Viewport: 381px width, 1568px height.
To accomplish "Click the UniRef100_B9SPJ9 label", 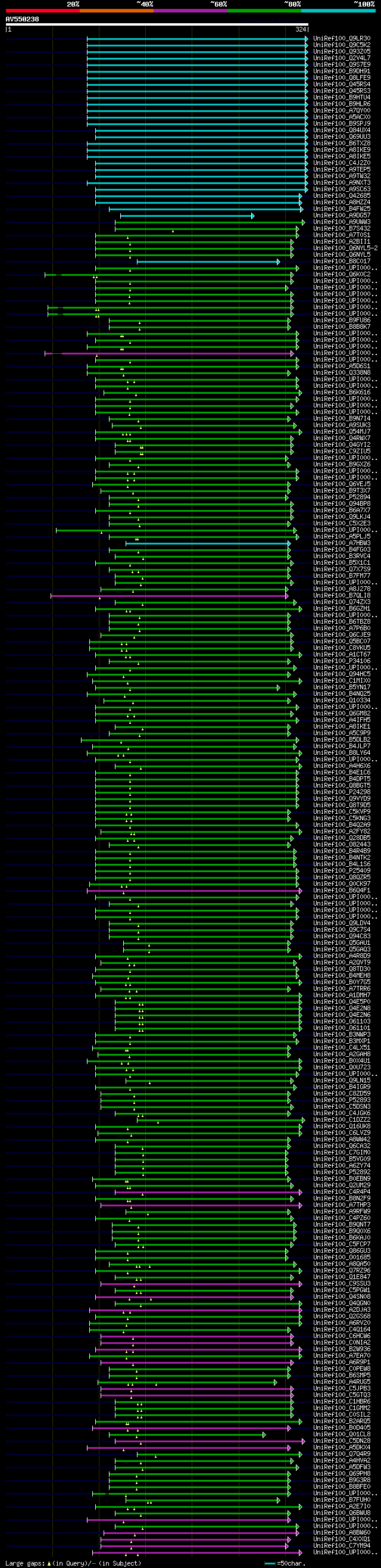I will (342, 123).
